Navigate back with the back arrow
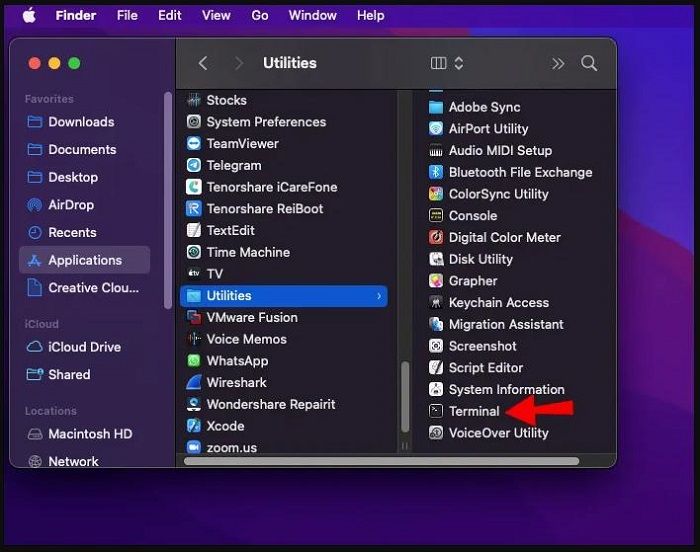Image resolution: width=700 pixels, height=552 pixels. [x=203, y=63]
